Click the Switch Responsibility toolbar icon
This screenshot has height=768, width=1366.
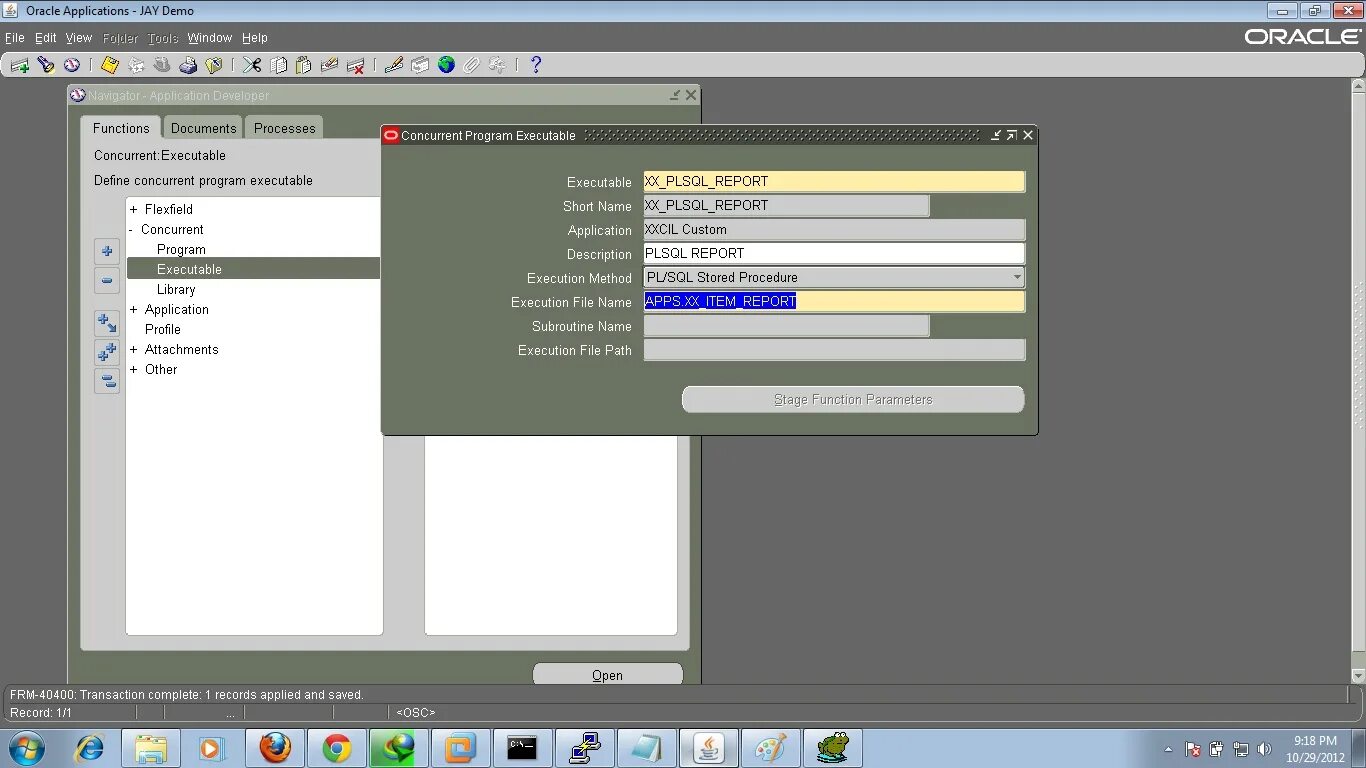click(x=162, y=65)
